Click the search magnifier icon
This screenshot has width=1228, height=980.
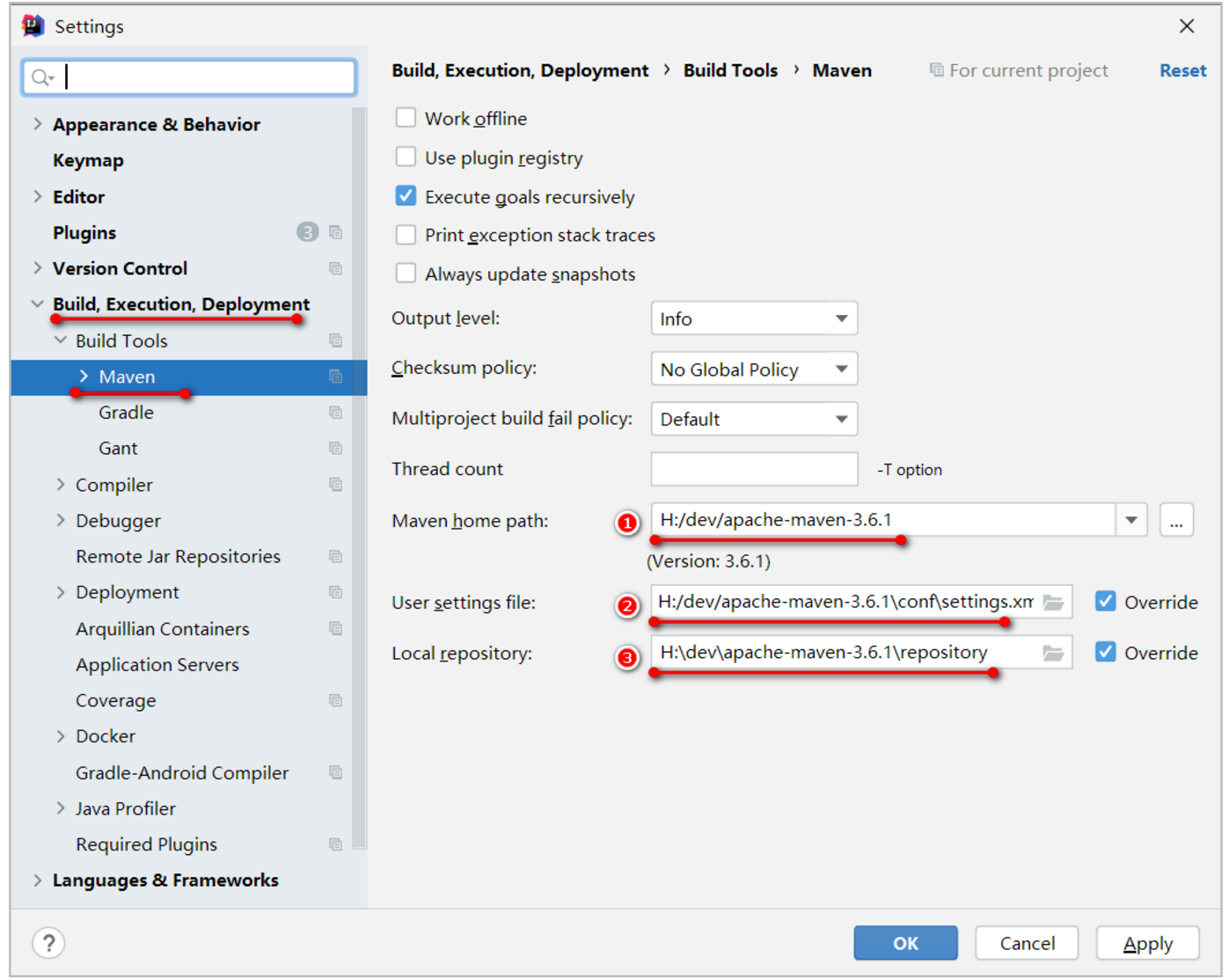[x=40, y=78]
